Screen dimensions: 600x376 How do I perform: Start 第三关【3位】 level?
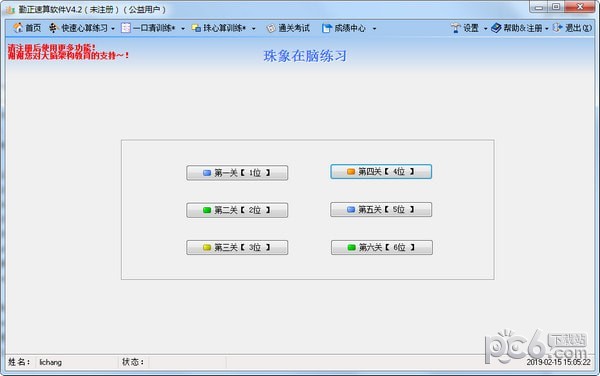tap(237, 247)
